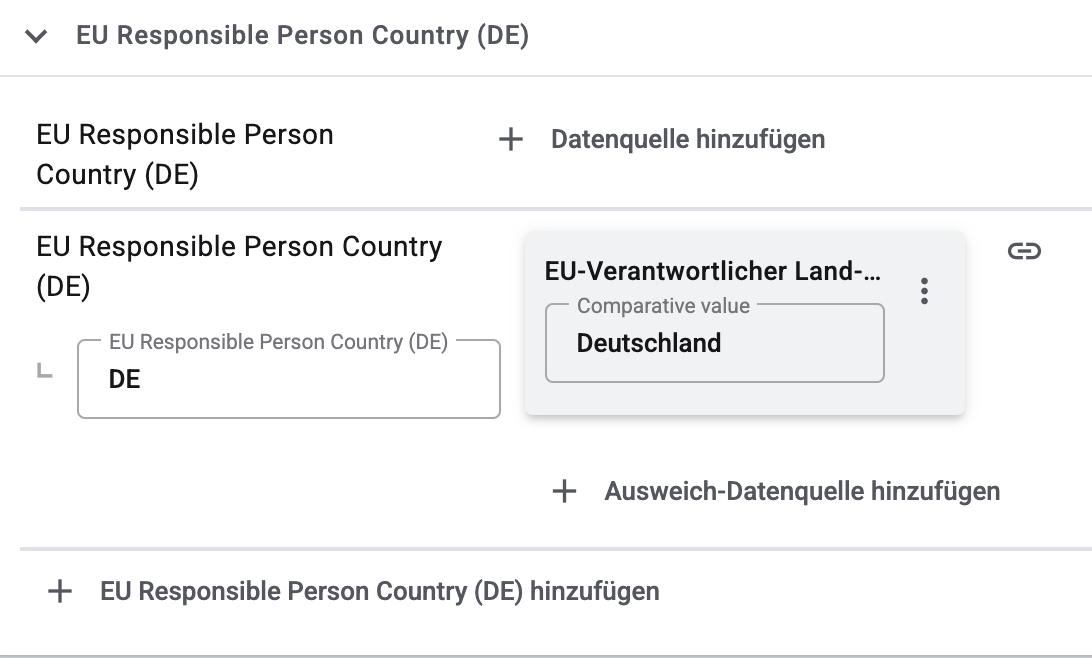Select the "EU-Verantwortlicher Land-…" card title
The width and height of the screenshot is (1092, 658).
coord(712,271)
